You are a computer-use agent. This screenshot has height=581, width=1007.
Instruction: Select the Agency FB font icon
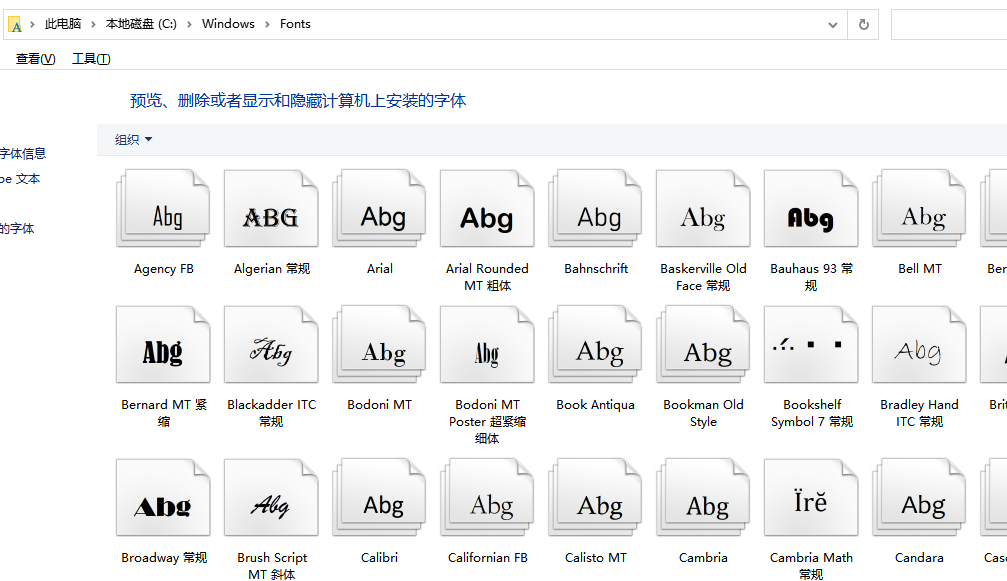pyautogui.click(x=163, y=208)
